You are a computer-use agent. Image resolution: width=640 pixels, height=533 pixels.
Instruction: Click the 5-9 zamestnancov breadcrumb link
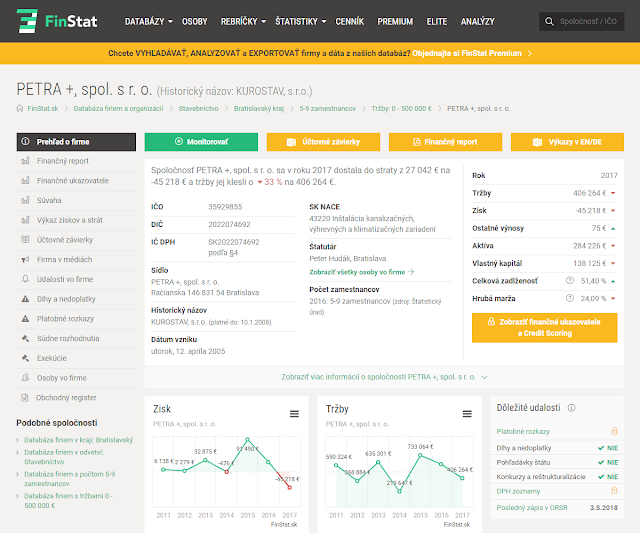pos(328,109)
